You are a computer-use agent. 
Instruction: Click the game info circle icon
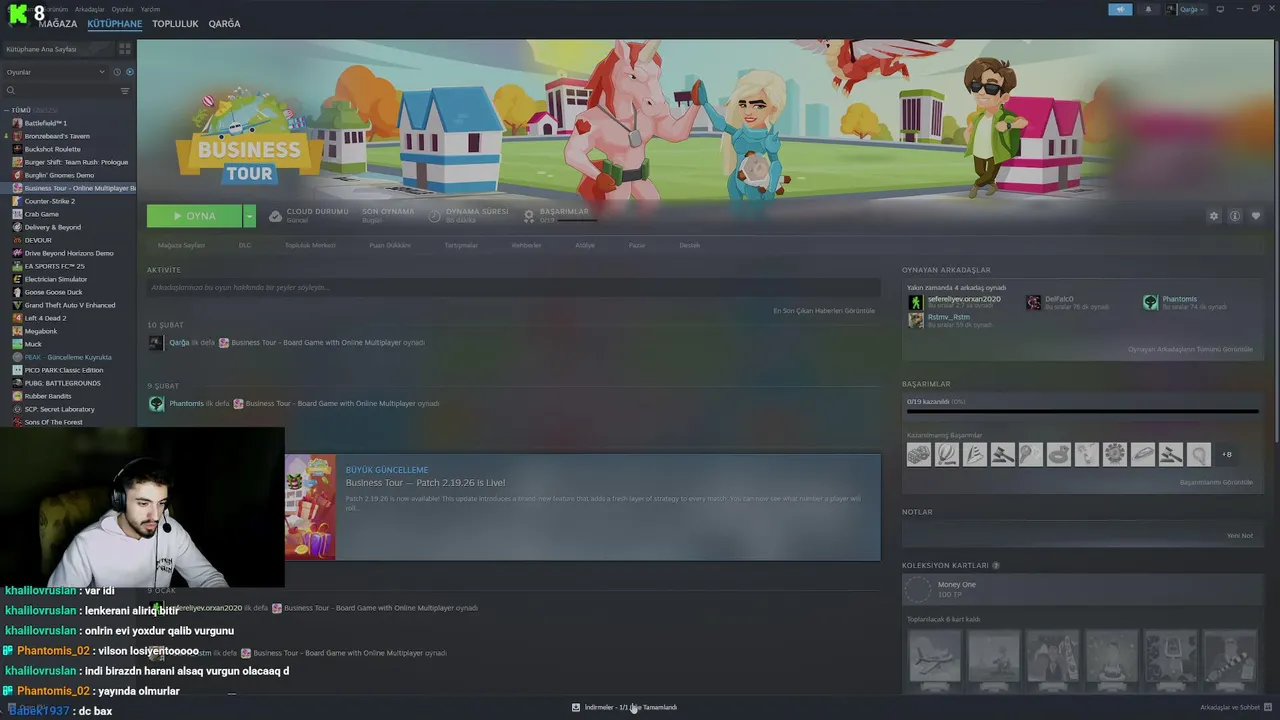coord(1235,216)
